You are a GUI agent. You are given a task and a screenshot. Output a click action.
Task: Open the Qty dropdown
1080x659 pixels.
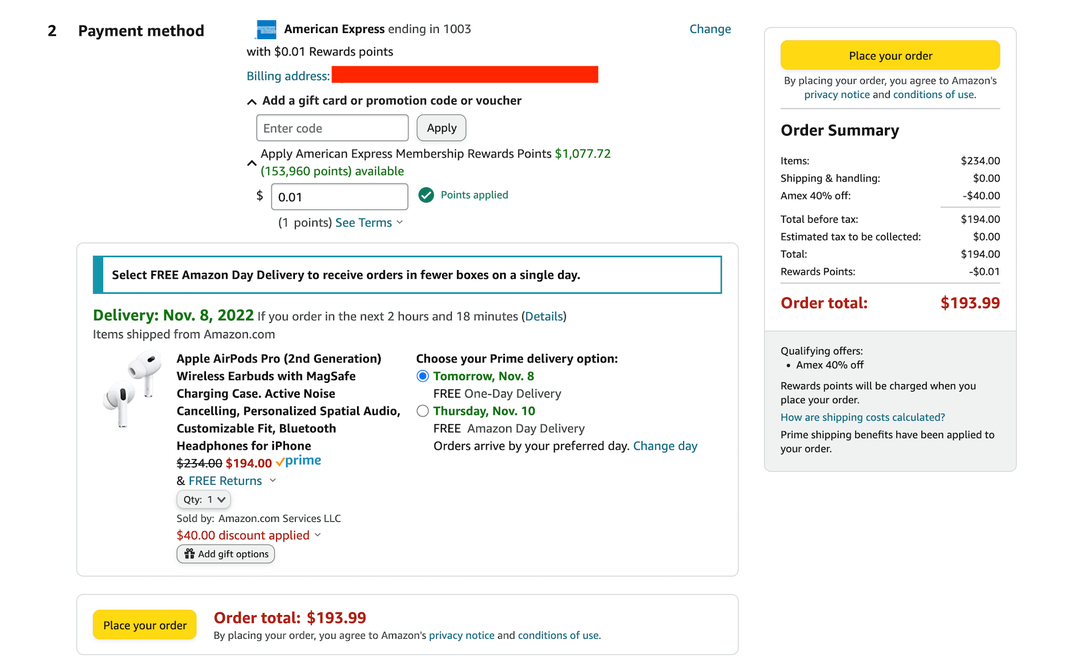tap(203, 499)
